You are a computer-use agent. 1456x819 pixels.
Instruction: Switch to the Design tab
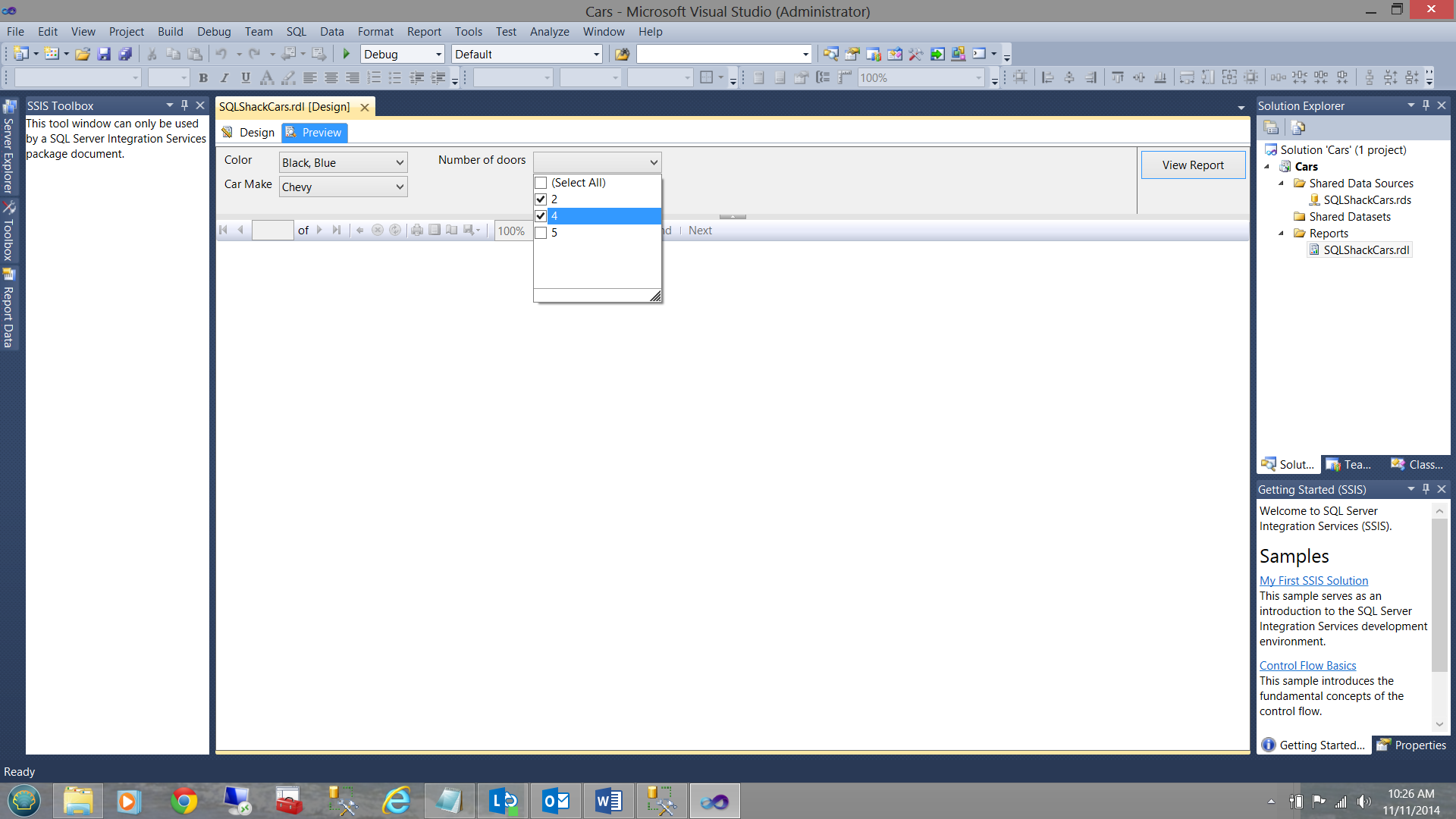pos(249,133)
